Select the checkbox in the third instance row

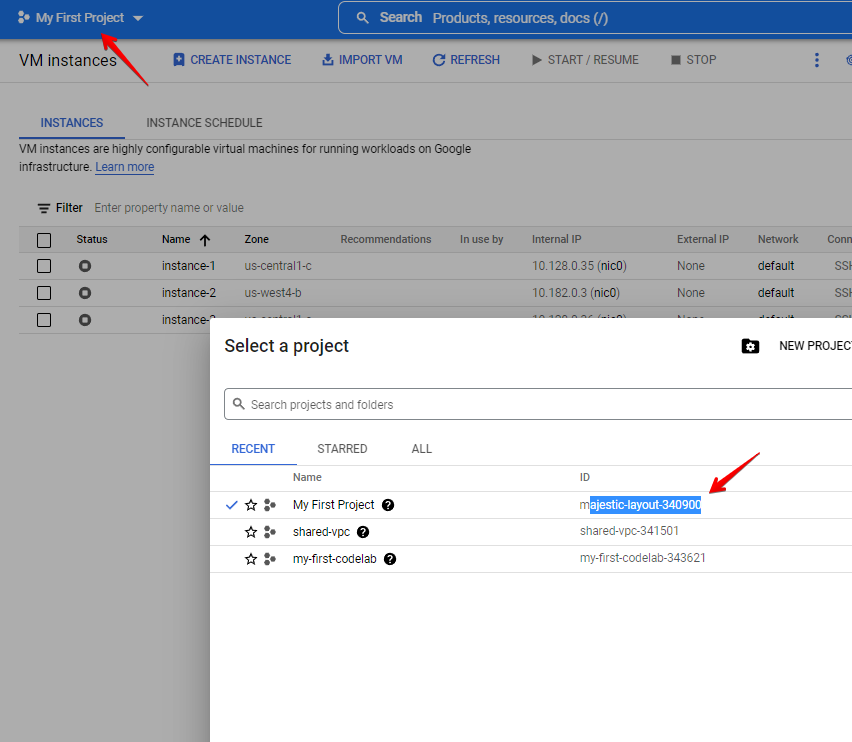(44, 320)
